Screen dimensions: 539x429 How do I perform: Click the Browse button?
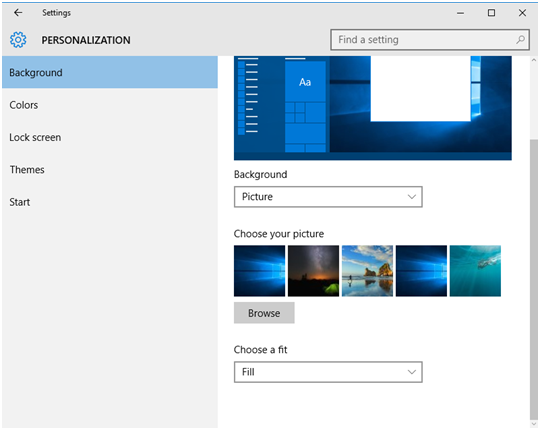click(x=264, y=313)
